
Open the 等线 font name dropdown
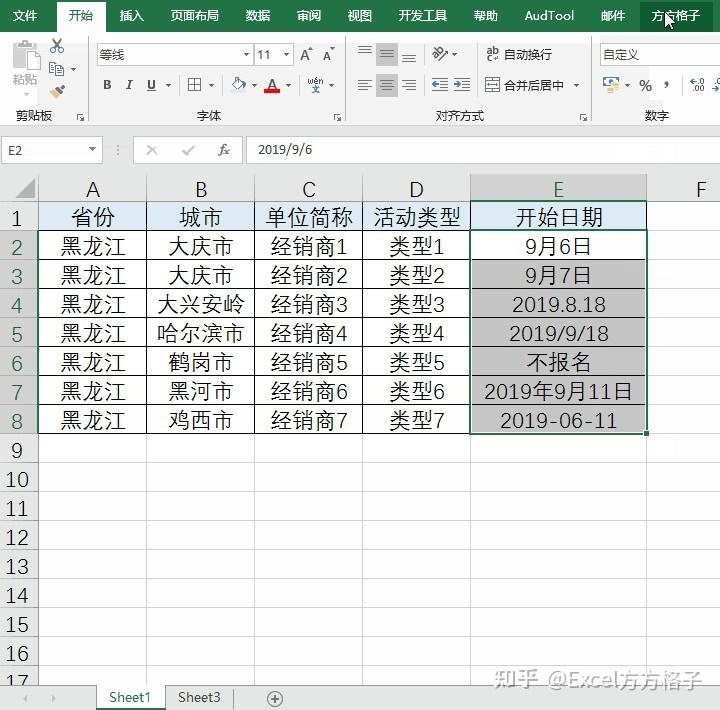(247, 55)
